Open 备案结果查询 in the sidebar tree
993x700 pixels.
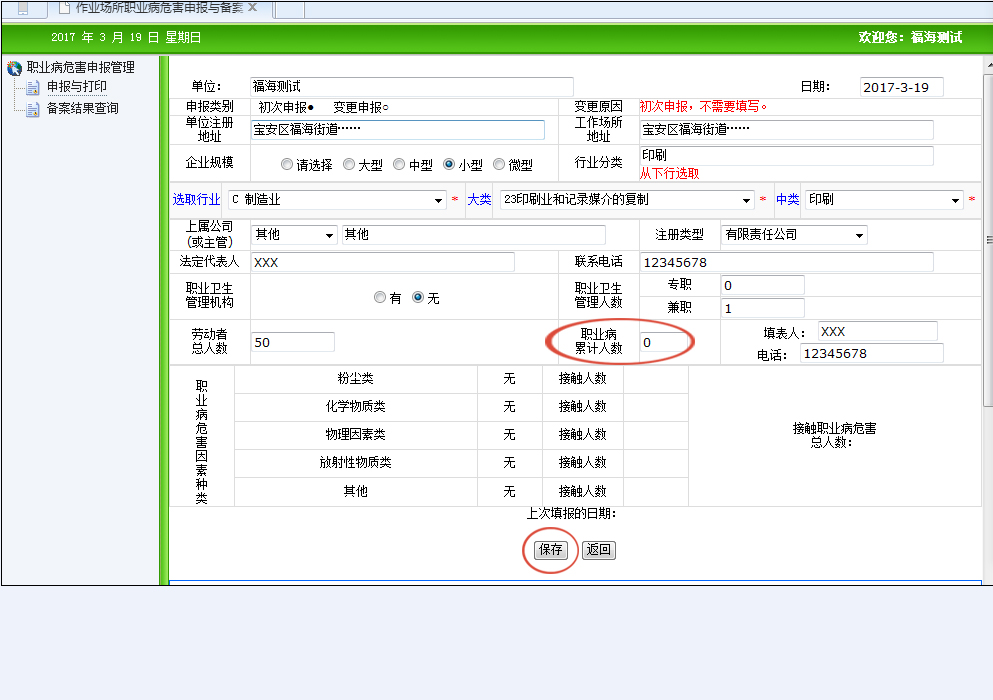coord(83,108)
